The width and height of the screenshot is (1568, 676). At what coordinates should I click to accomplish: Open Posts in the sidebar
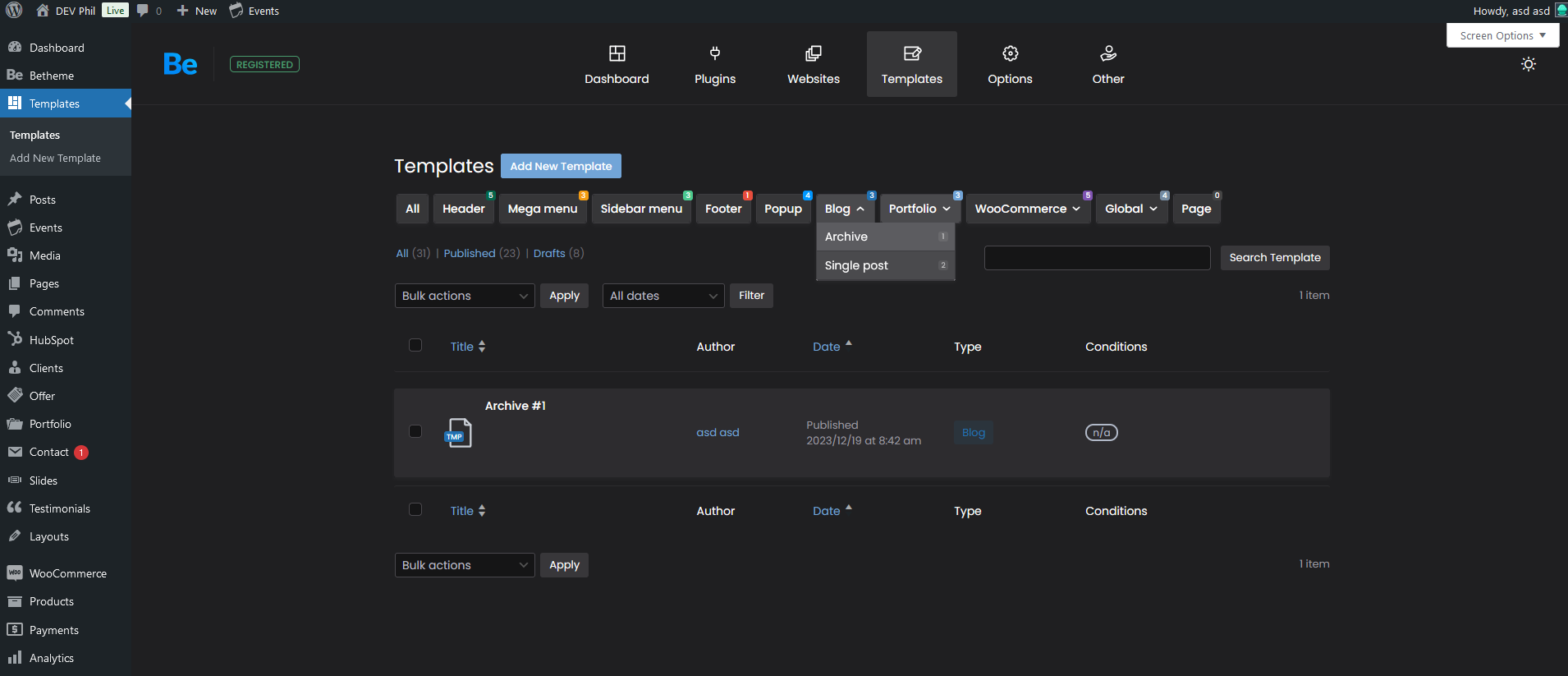pos(66,200)
